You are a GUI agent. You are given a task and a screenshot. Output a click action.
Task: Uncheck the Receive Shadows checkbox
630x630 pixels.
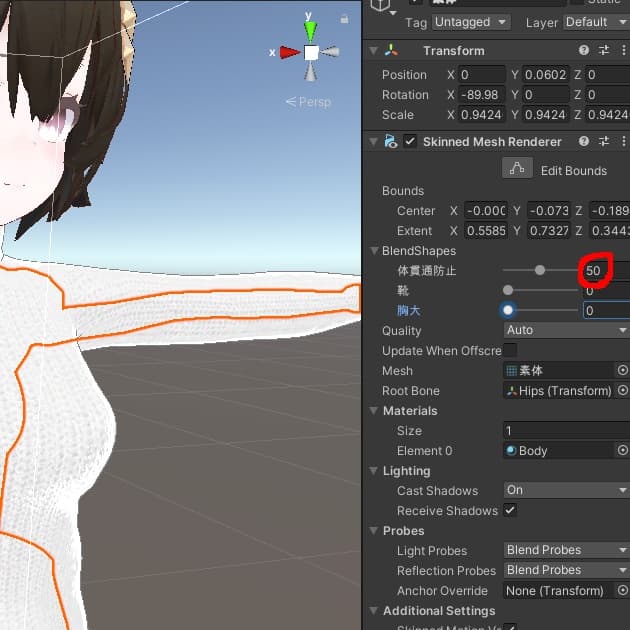click(x=510, y=510)
